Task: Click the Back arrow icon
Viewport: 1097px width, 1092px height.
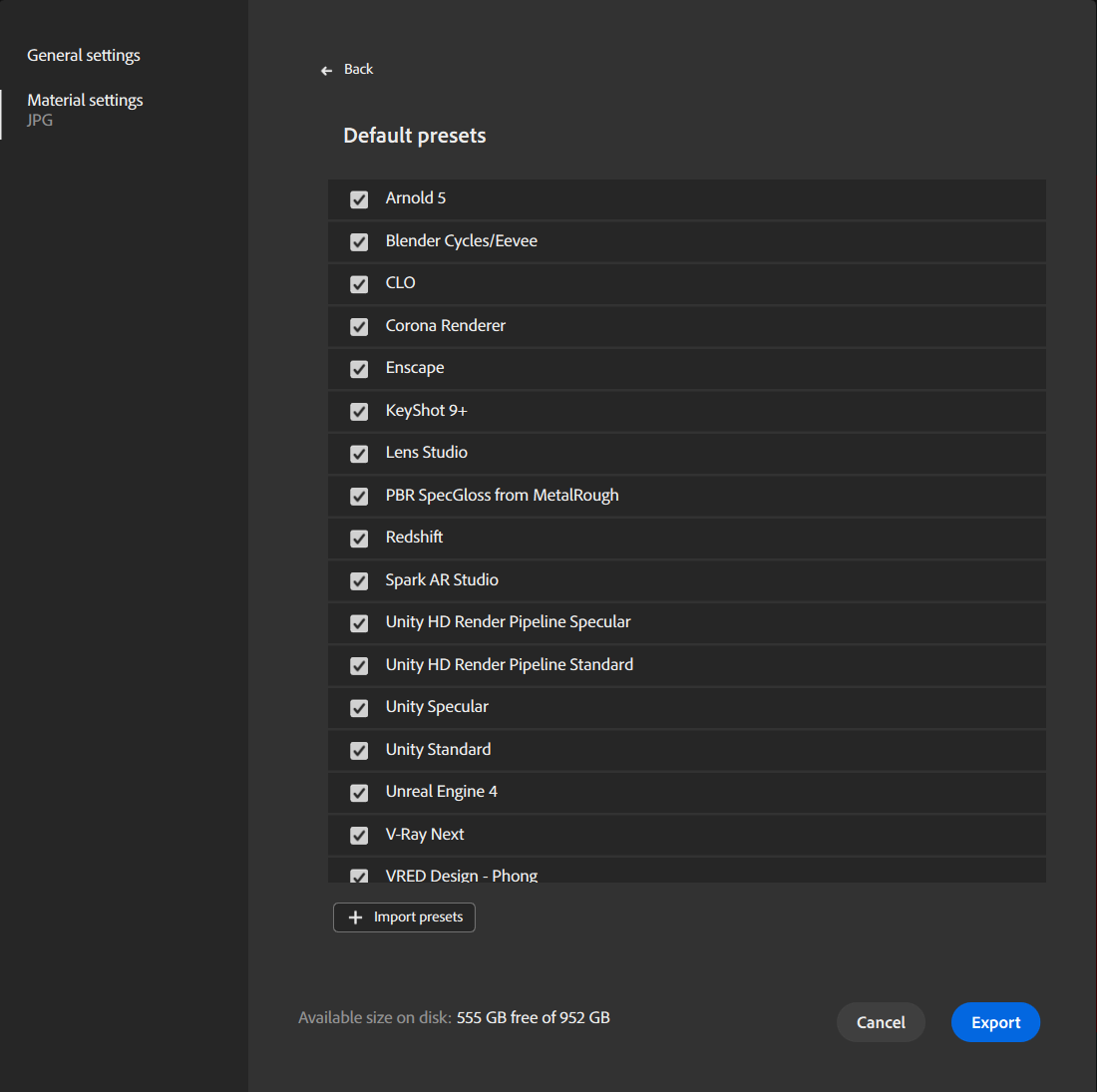Action: 326,70
